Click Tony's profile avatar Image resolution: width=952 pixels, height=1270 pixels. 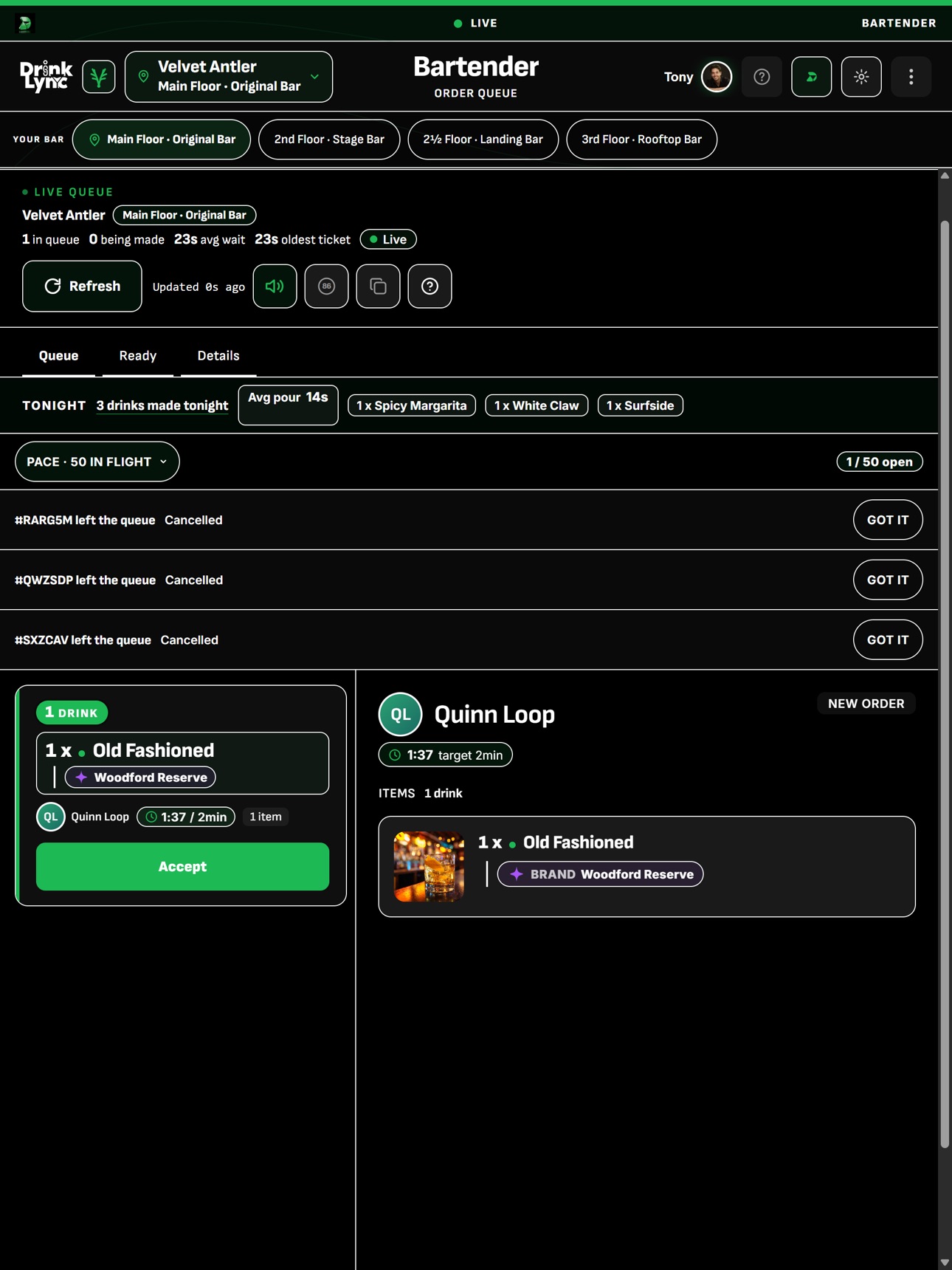pos(716,77)
